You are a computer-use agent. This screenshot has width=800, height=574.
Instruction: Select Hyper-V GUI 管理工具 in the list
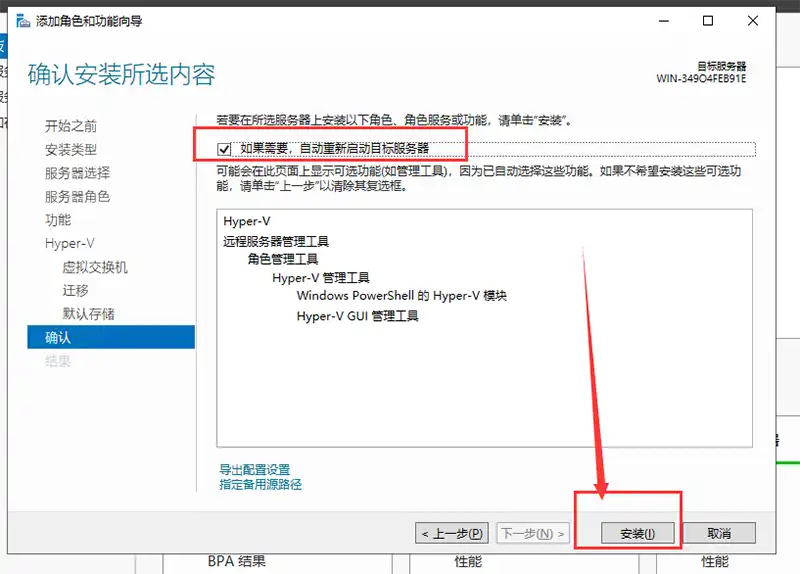tap(357, 316)
